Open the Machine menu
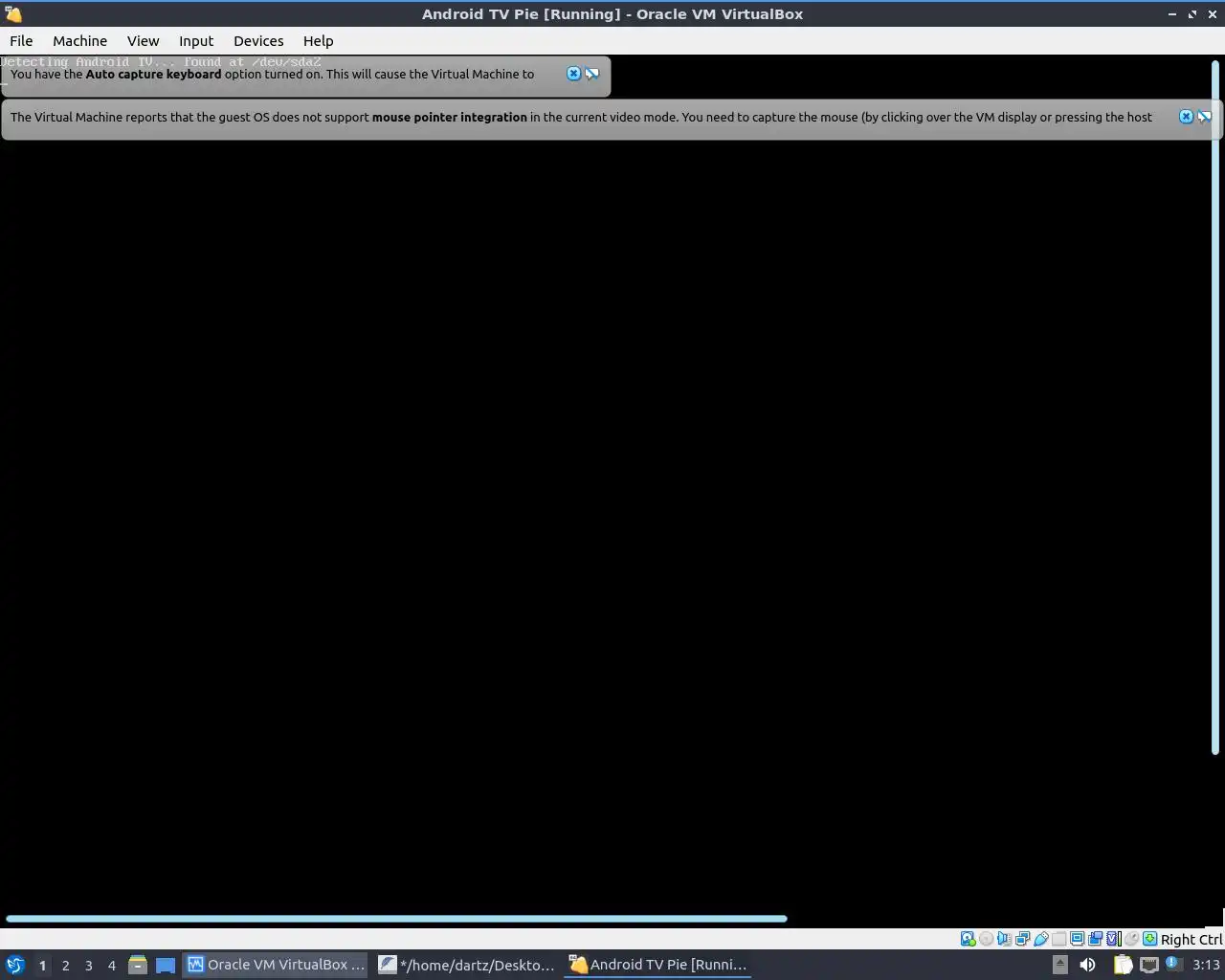This screenshot has width=1225, height=980. pos(79,40)
